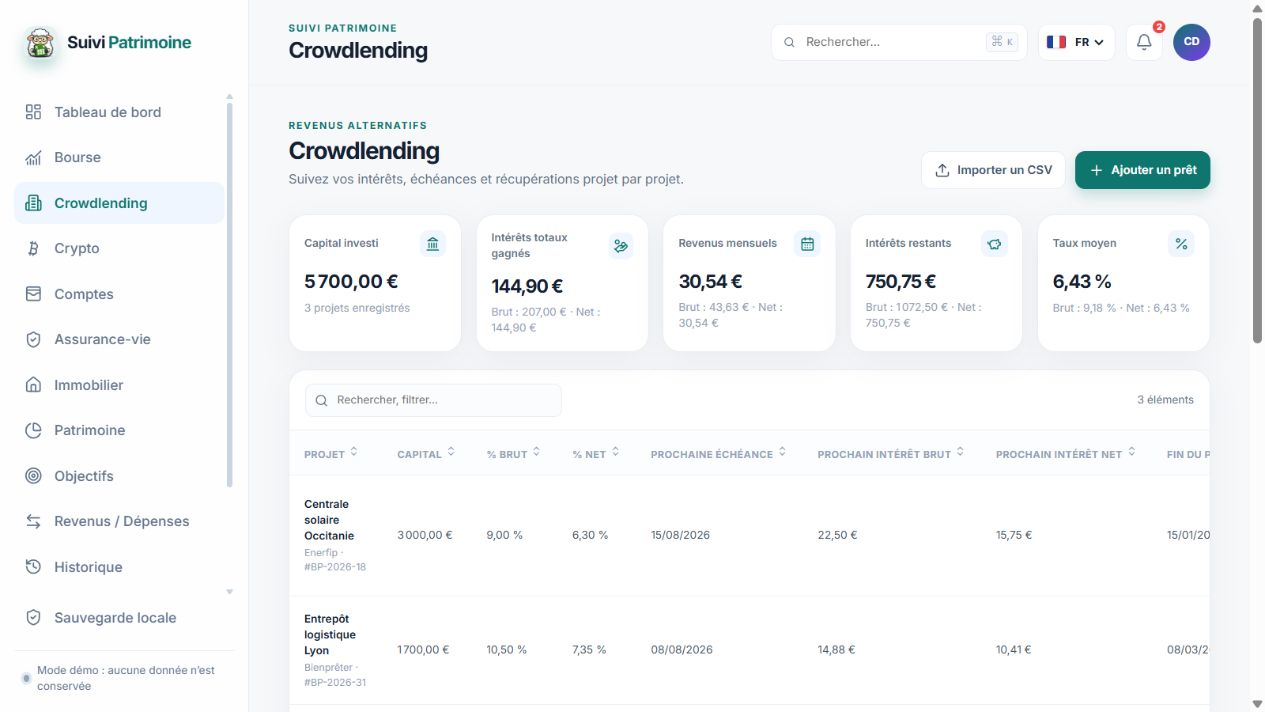The height and width of the screenshot is (712, 1265).
Task: Click the piggy bank icon on Intérêts restants
Action: click(994, 244)
